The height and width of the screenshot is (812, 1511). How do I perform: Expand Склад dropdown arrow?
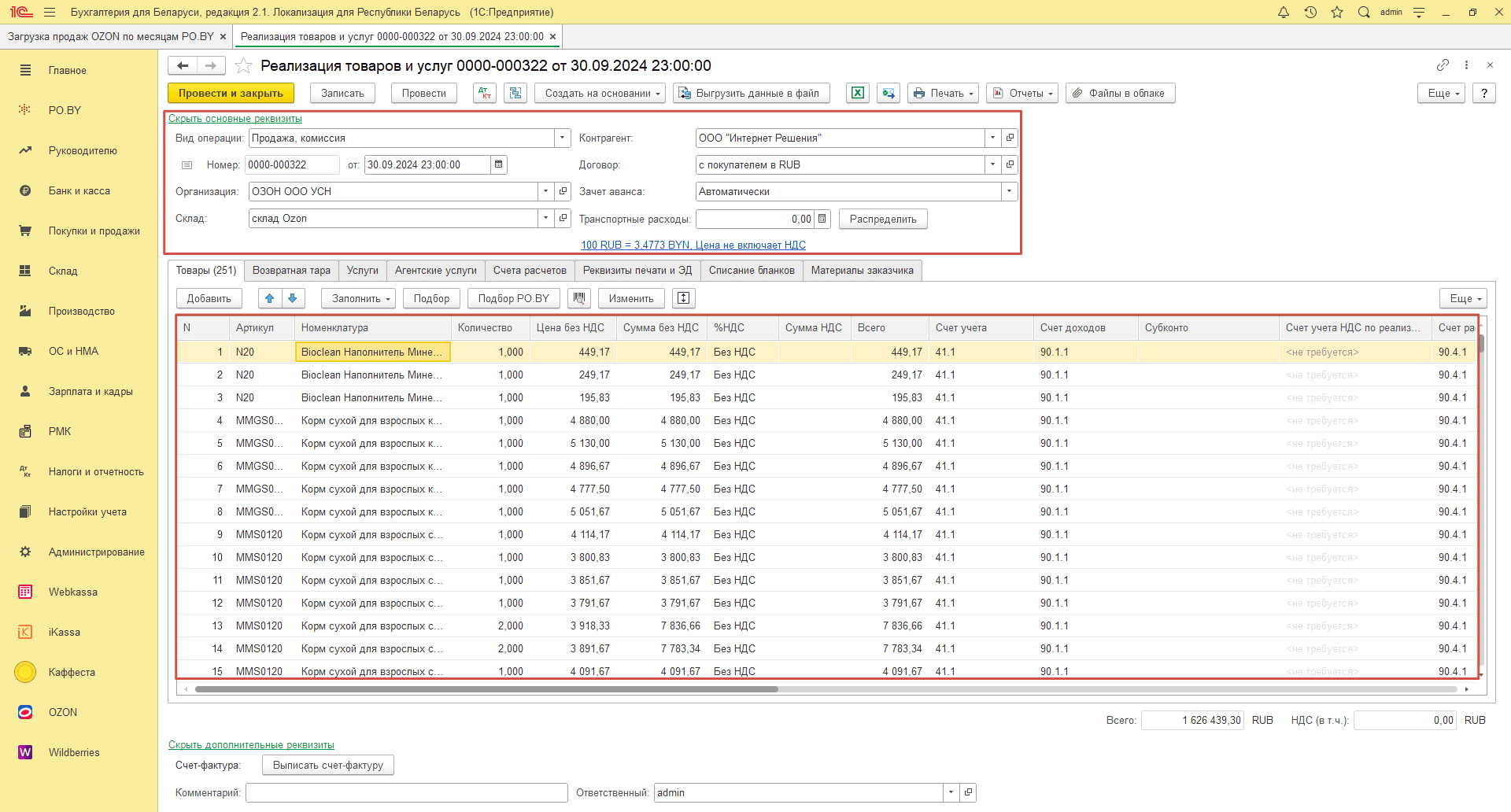(x=545, y=218)
